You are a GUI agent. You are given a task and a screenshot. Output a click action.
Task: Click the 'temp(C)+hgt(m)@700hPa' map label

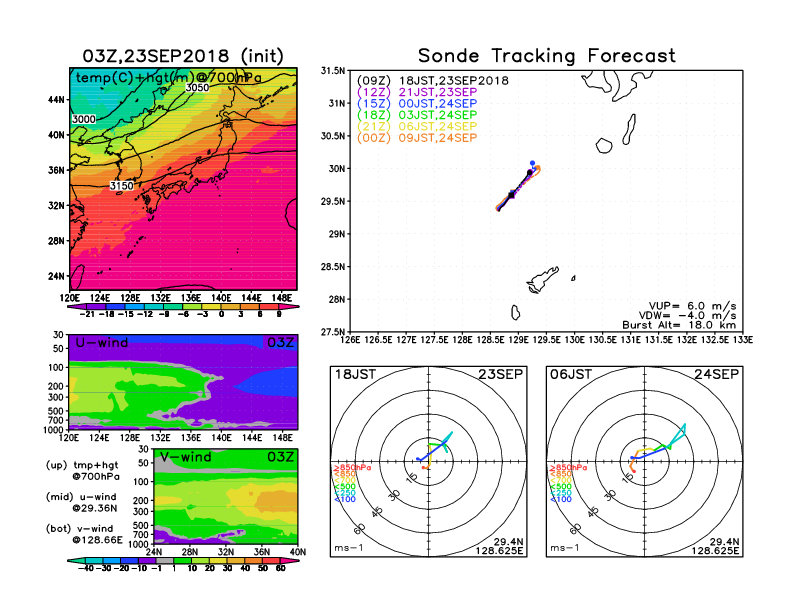(168, 78)
